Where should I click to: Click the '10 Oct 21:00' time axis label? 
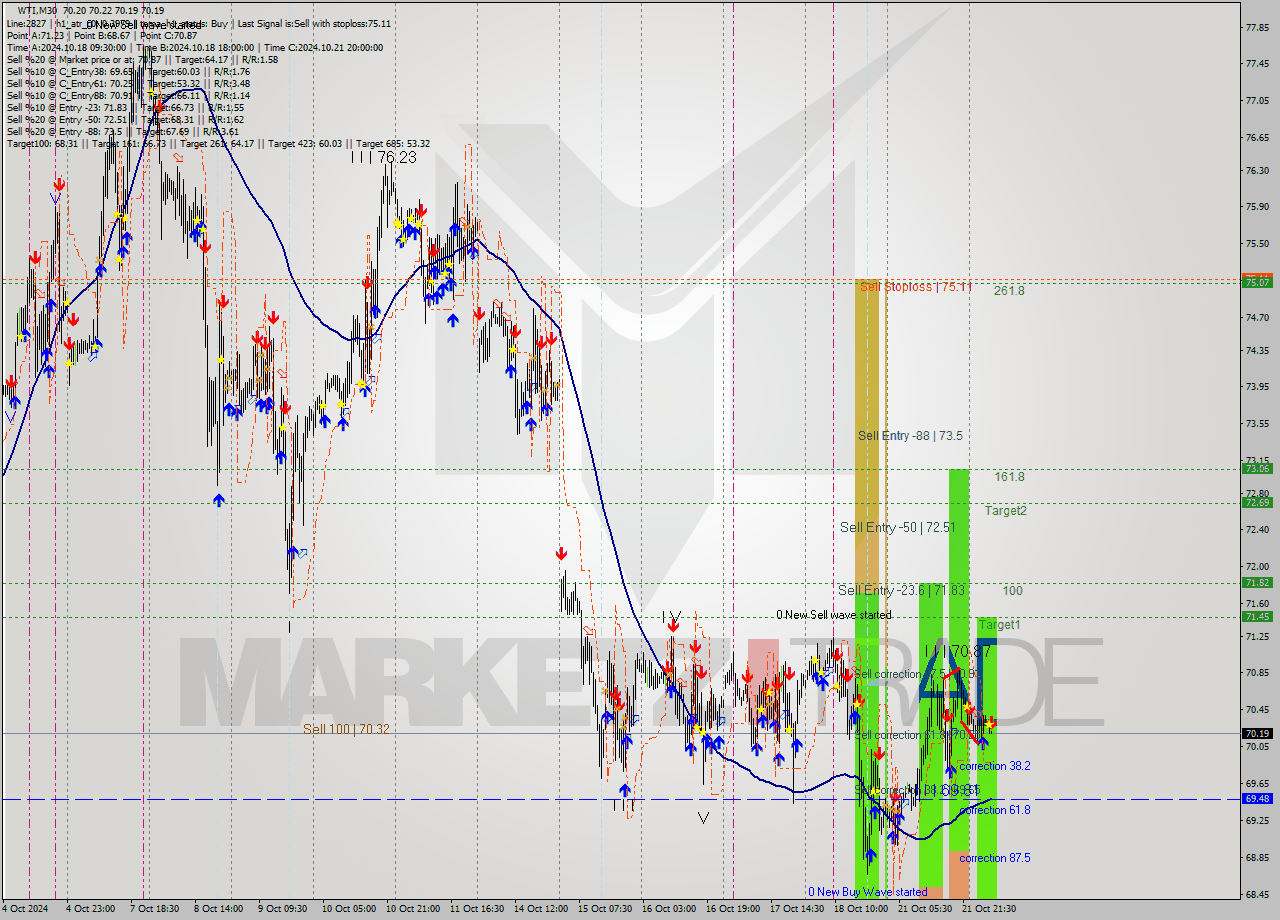click(x=413, y=909)
